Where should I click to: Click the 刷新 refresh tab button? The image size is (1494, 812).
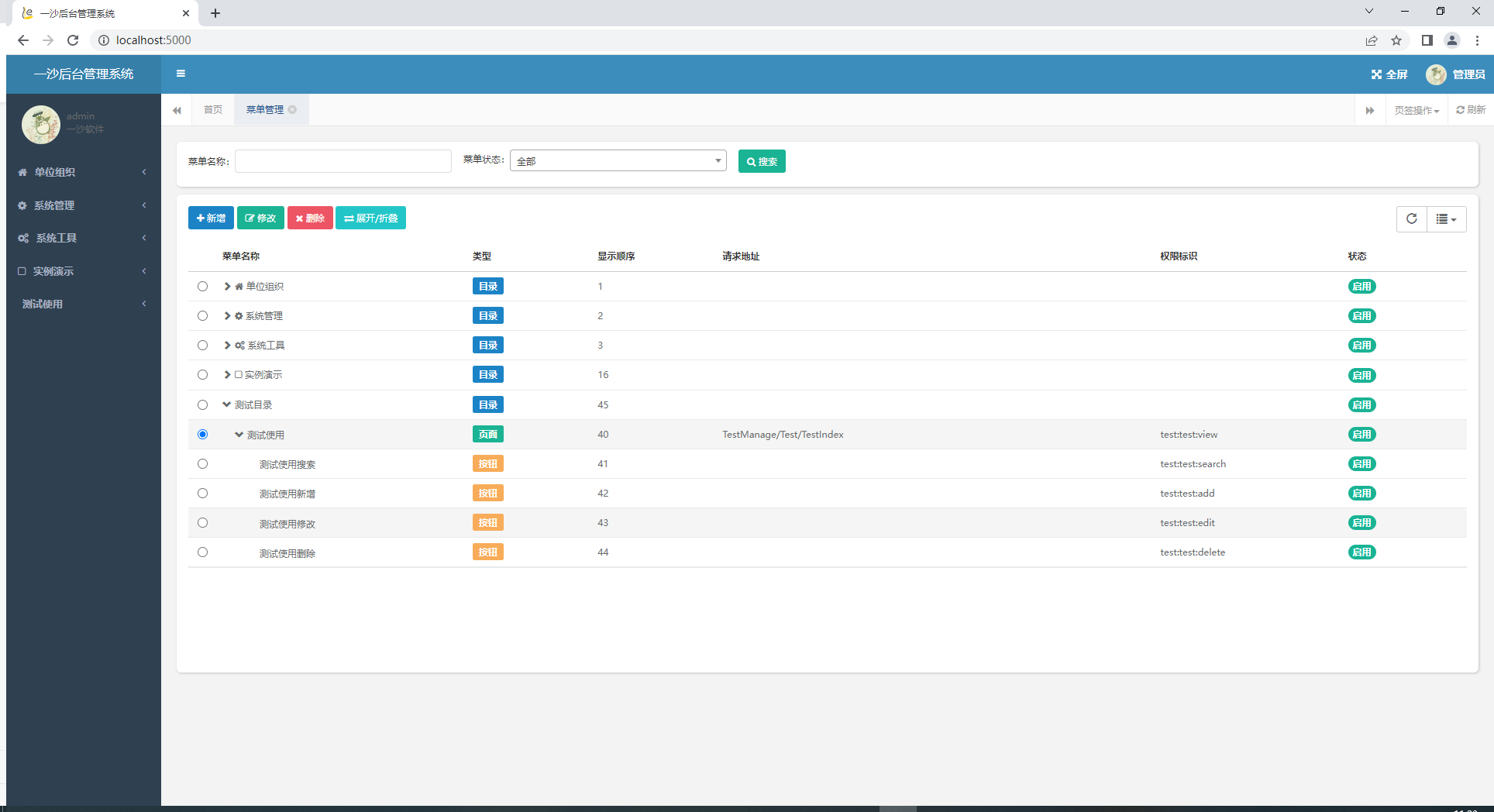click(1470, 110)
